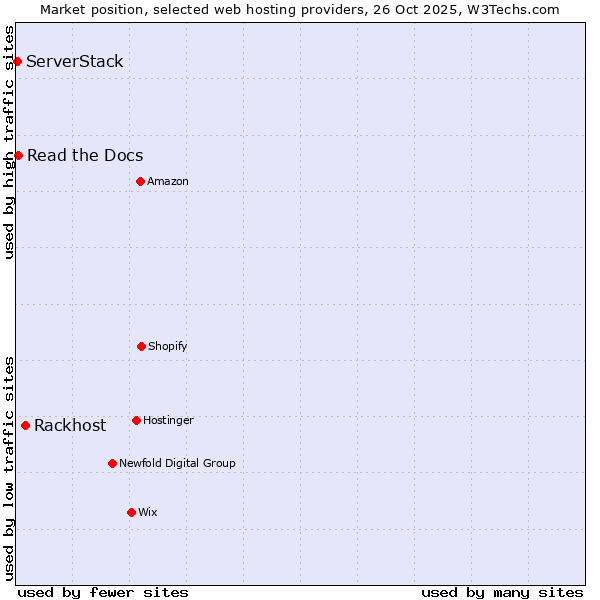Screen dimensions: 600x600
Task: Click the chart title mentioning W3Techs.com
Action: (x=300, y=9)
